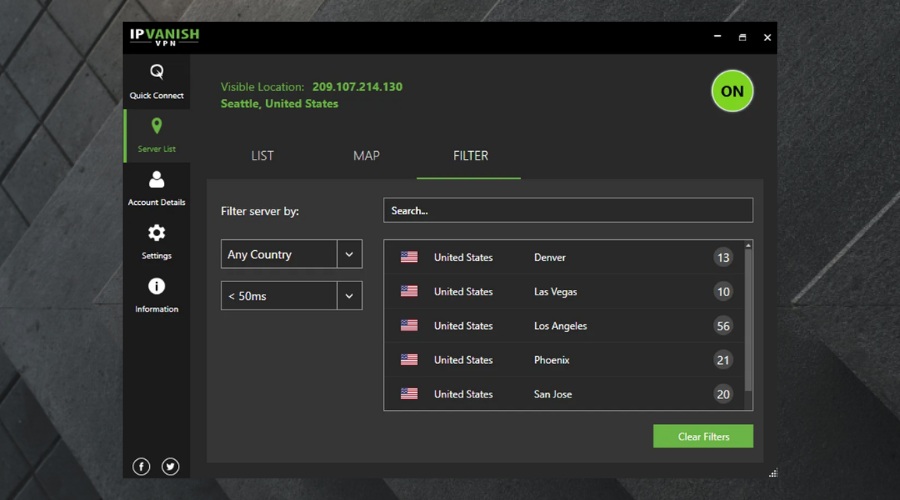
Task: Click the flag icon for San Jose
Action: pyautogui.click(x=409, y=394)
